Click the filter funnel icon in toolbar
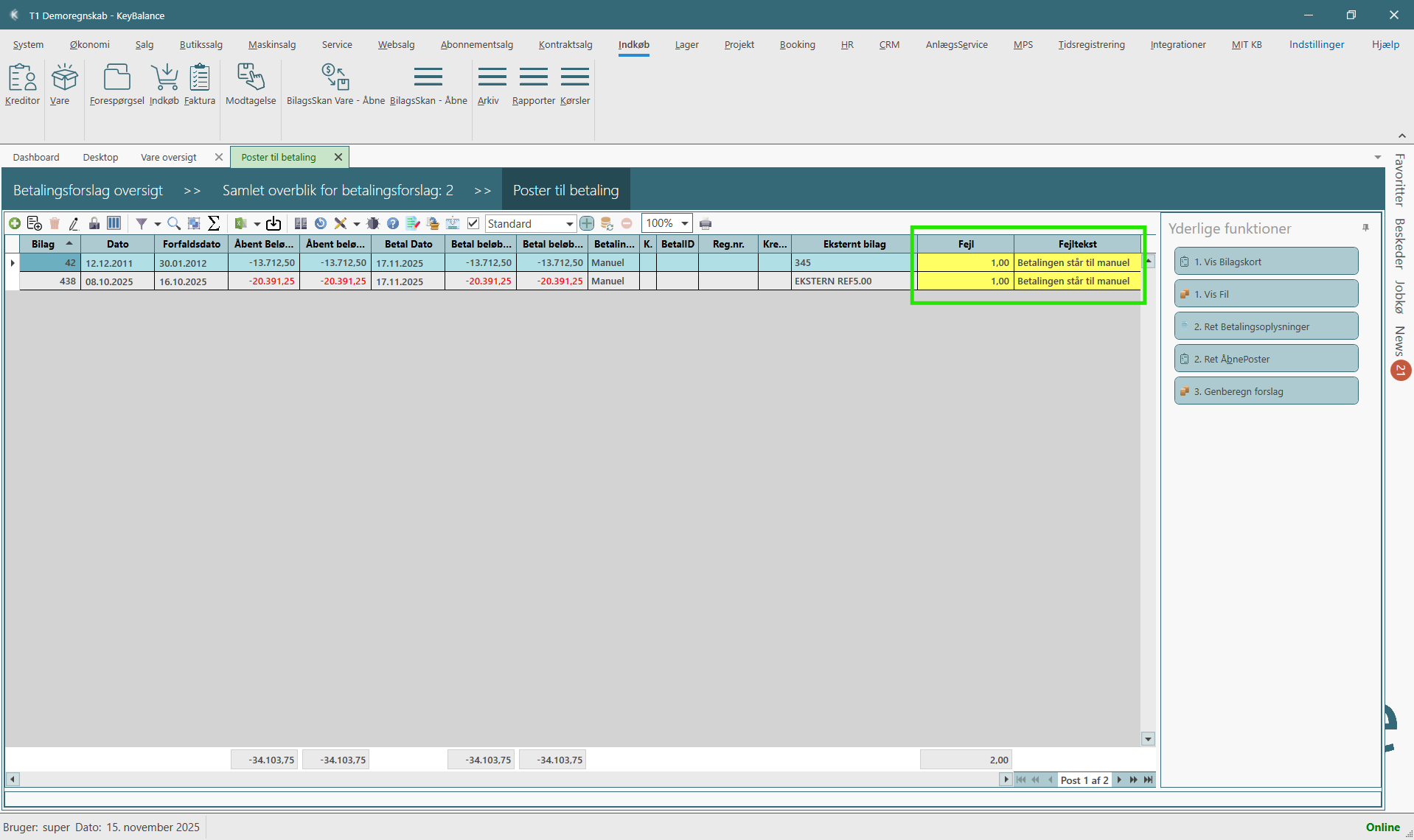Image resolution: width=1414 pixels, height=840 pixels. [142, 223]
